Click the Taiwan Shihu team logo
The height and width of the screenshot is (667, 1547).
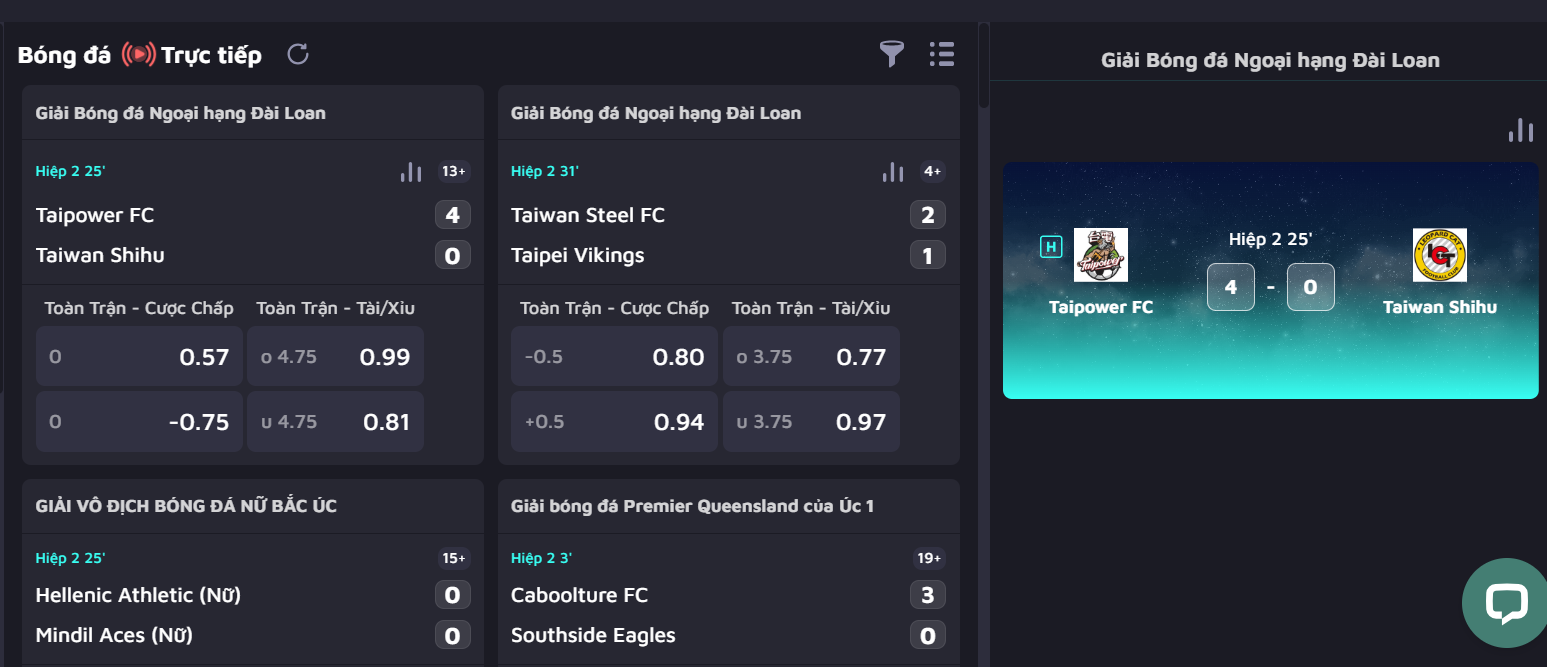pyautogui.click(x=1439, y=255)
